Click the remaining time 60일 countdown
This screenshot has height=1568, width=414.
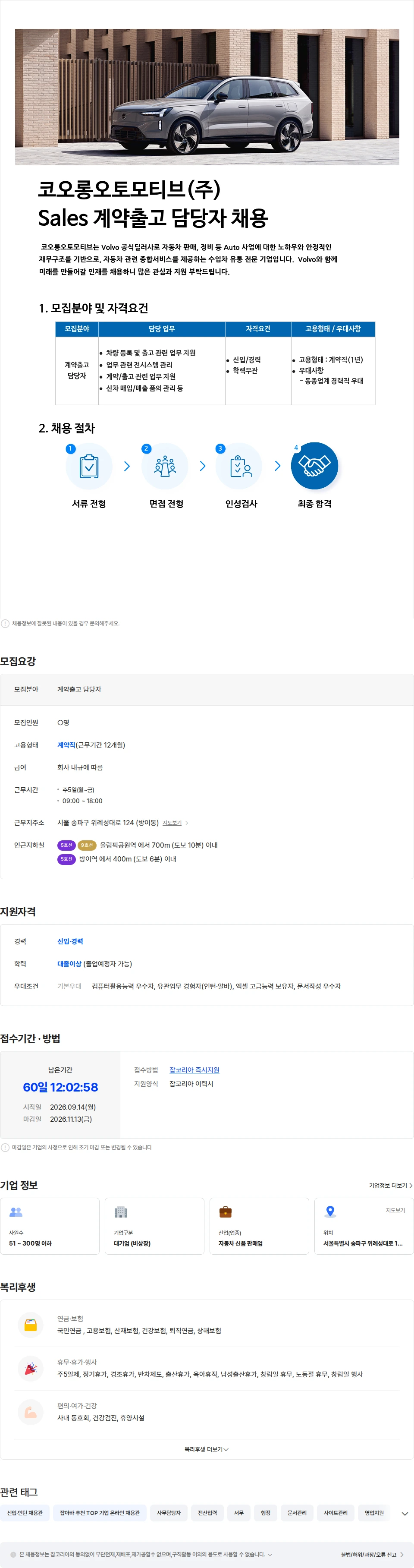[x=60, y=1087]
